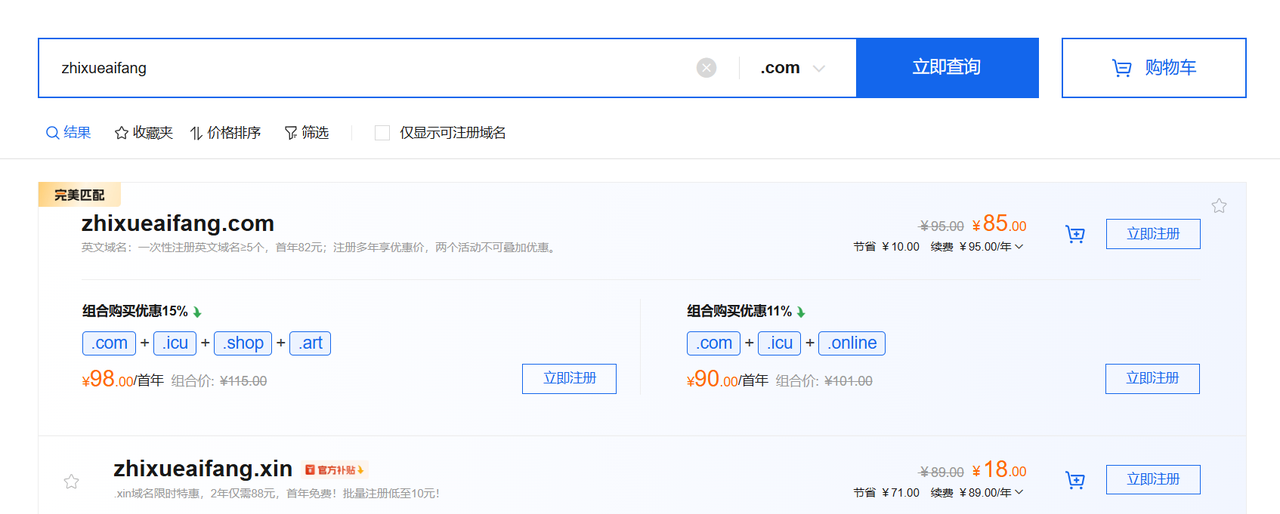Screen dimensions: 1280x514
Task: Select the .shop tag in the bundle
Action: pyautogui.click(x=244, y=343)
